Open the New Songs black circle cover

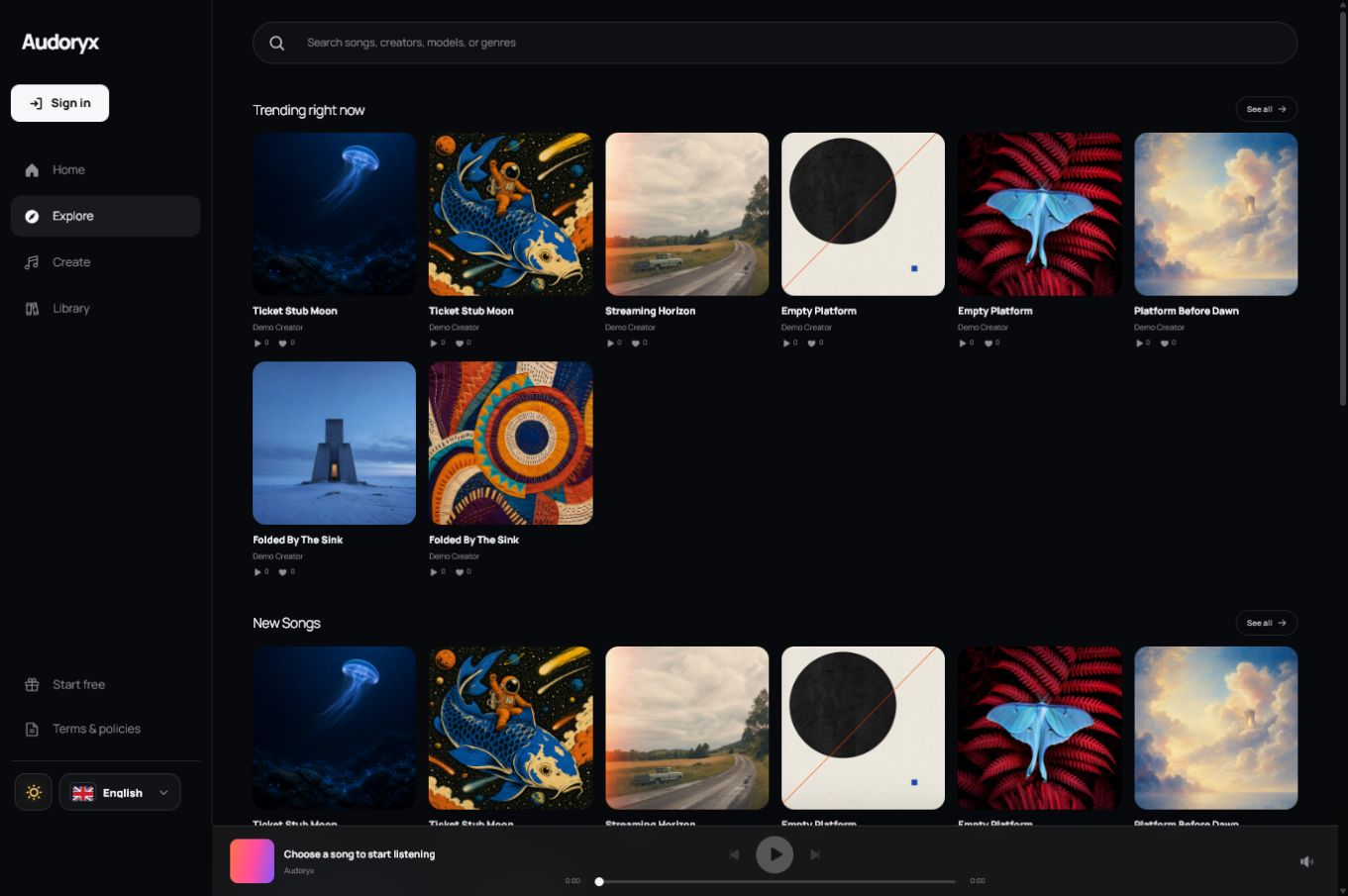tap(863, 728)
